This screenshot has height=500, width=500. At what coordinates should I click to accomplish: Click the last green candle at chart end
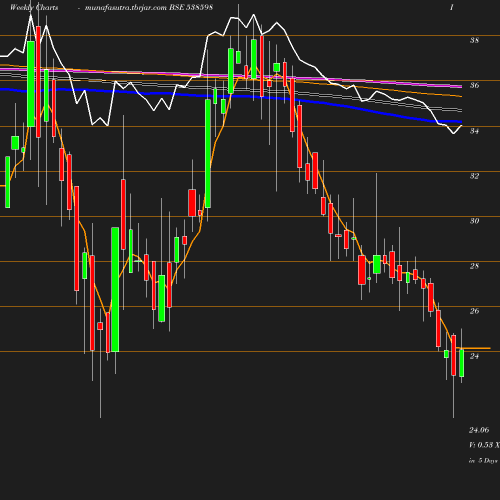point(462,363)
